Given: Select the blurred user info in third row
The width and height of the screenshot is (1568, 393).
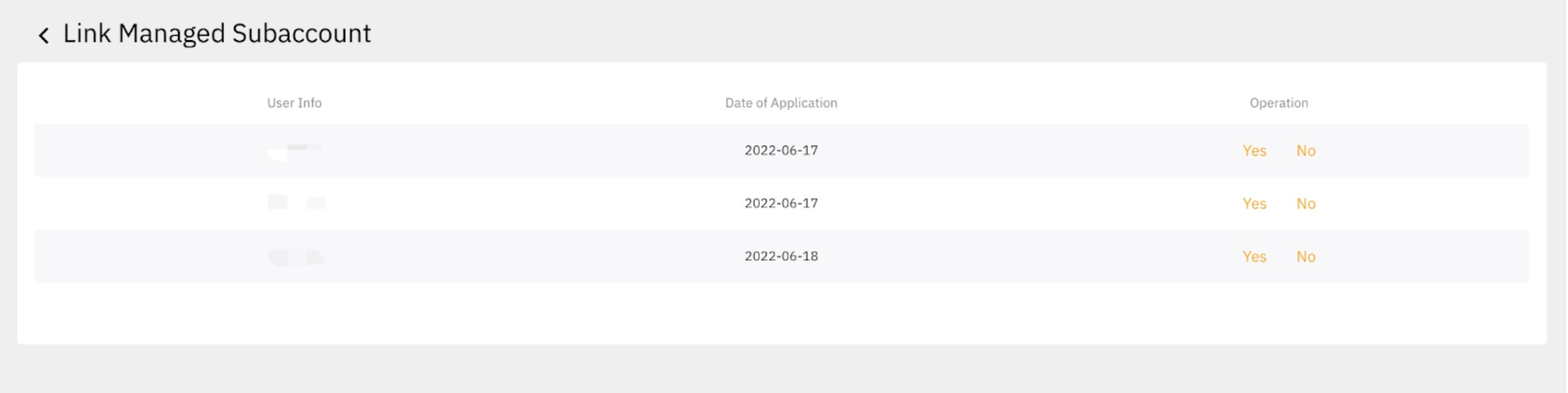Looking at the screenshot, I should coord(295,257).
